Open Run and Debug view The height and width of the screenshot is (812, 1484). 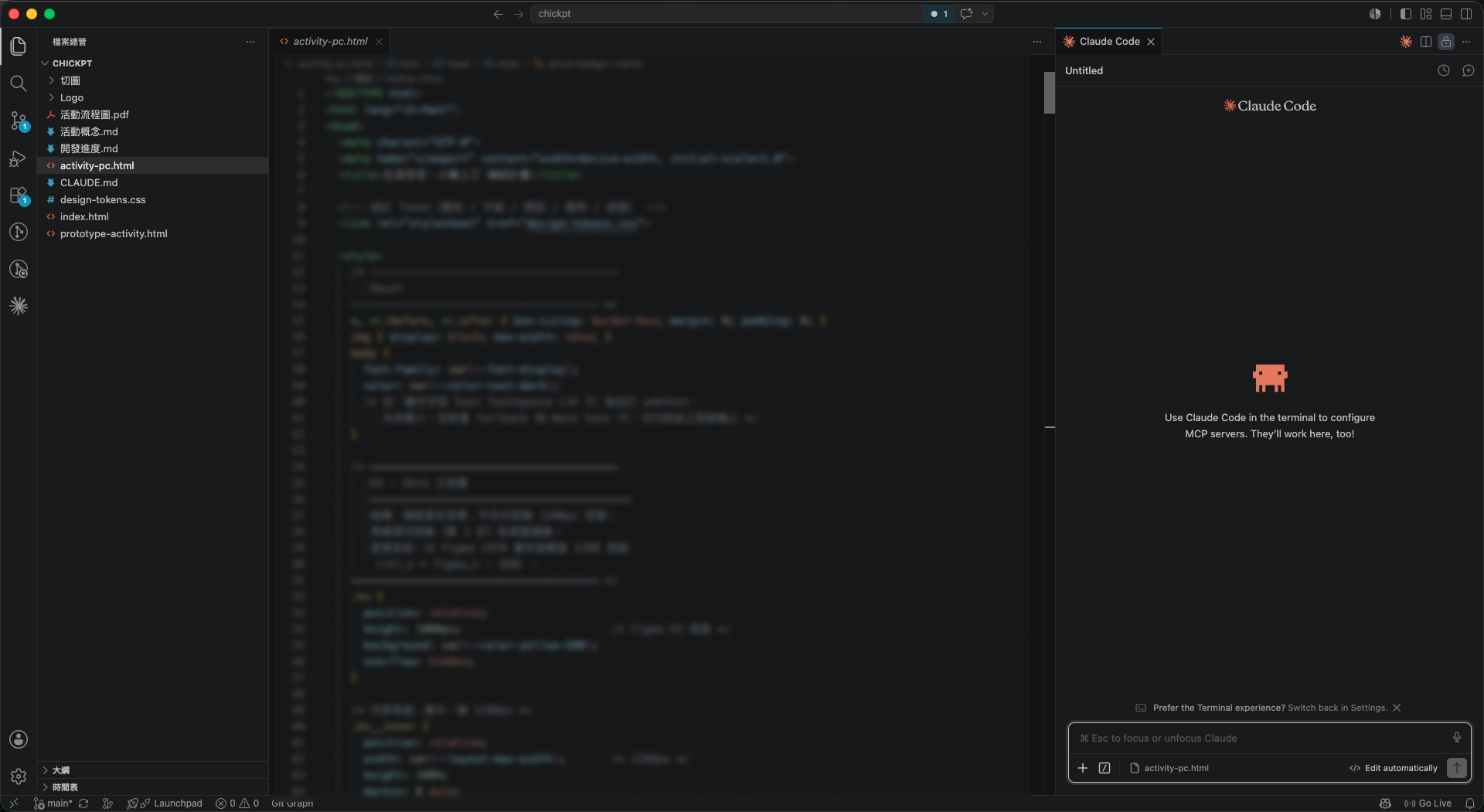tap(19, 158)
